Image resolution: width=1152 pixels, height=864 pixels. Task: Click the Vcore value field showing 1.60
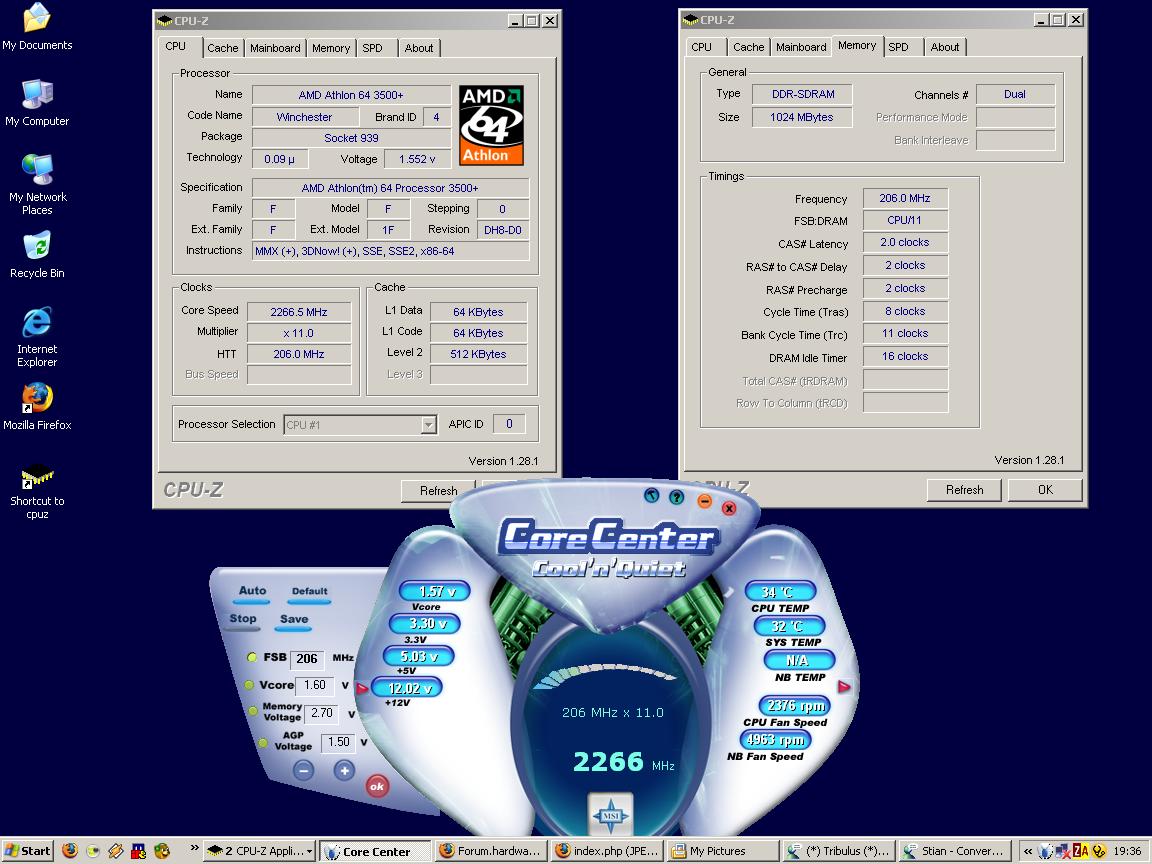[315, 685]
